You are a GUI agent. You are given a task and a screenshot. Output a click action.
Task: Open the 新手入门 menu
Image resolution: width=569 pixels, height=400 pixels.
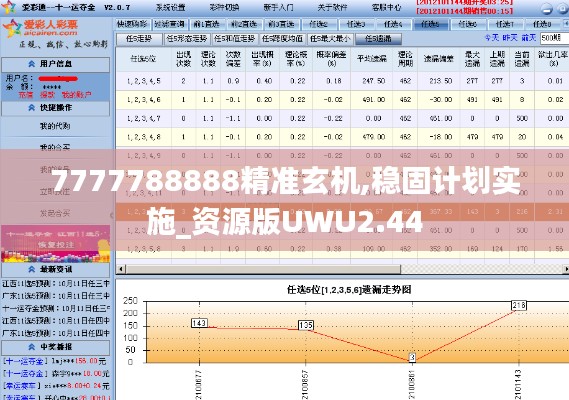(278, 7)
